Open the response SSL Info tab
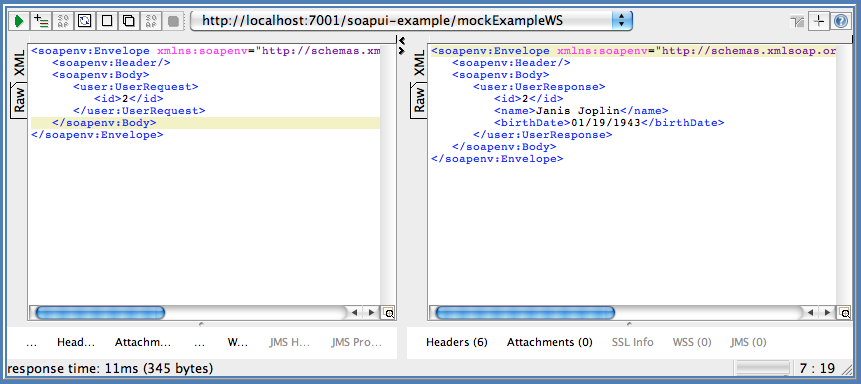 pyautogui.click(x=633, y=342)
